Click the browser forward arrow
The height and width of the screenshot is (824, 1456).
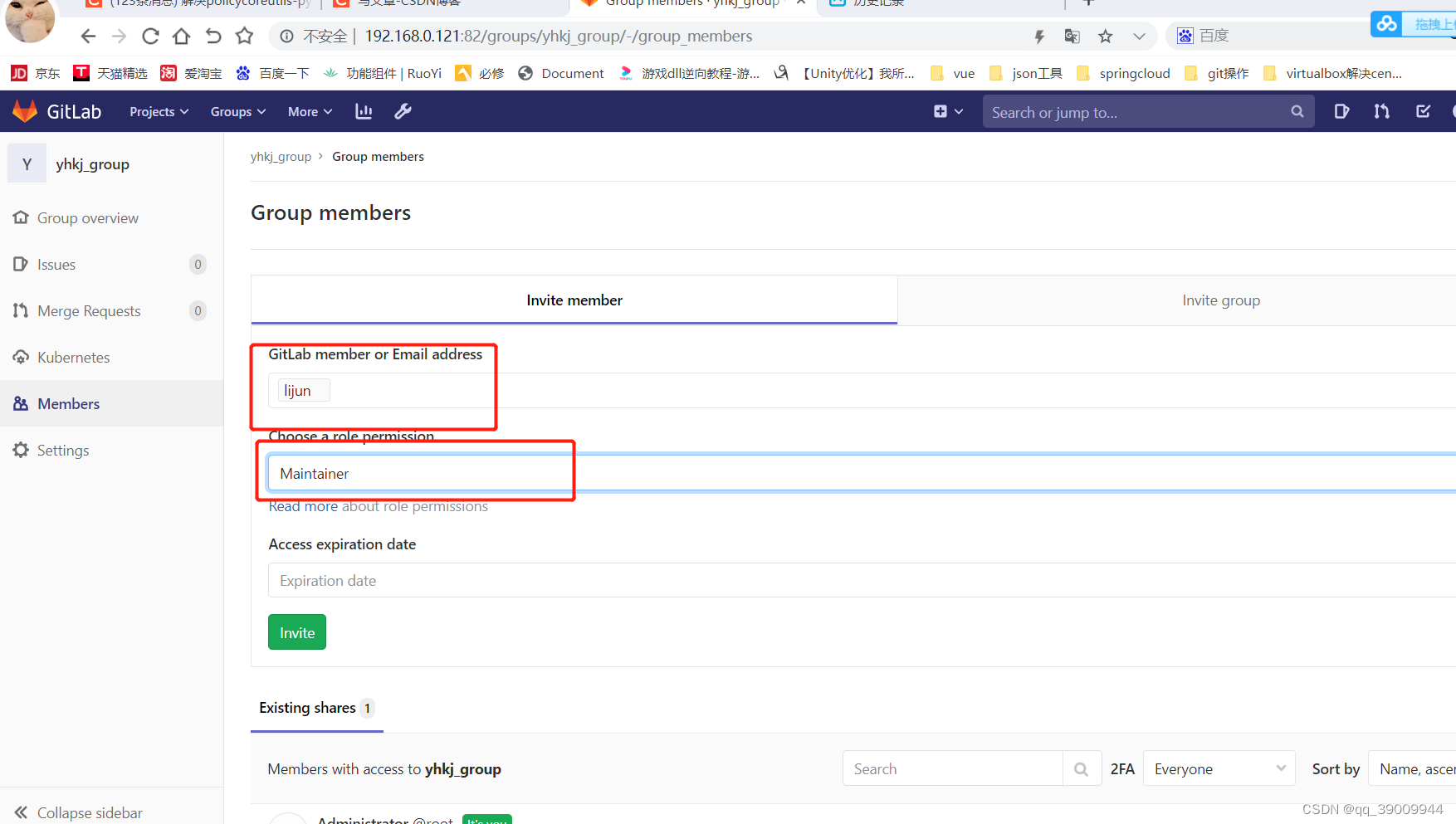[x=119, y=36]
